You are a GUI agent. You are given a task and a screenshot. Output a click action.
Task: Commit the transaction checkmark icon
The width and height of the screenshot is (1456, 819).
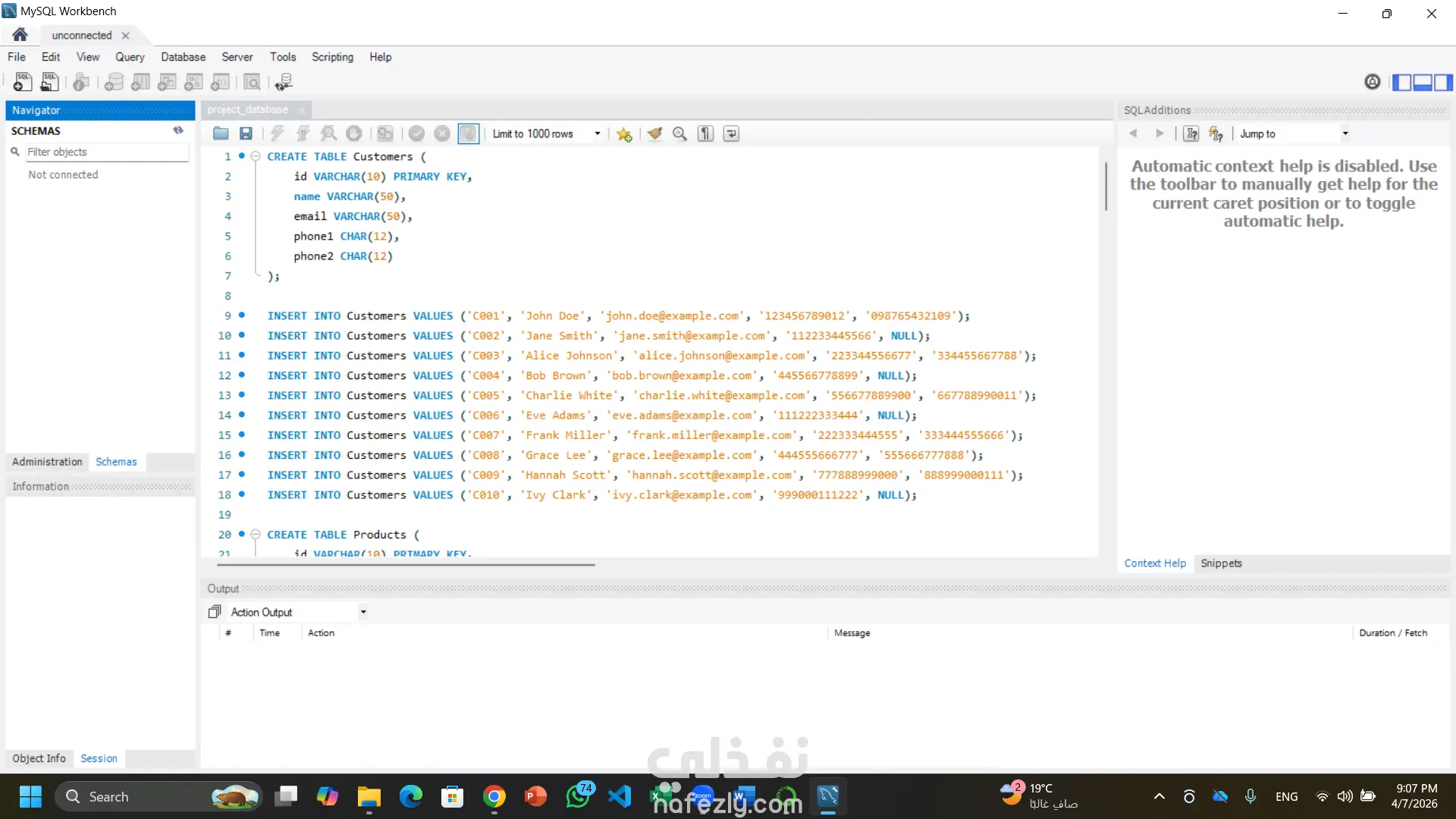point(416,133)
